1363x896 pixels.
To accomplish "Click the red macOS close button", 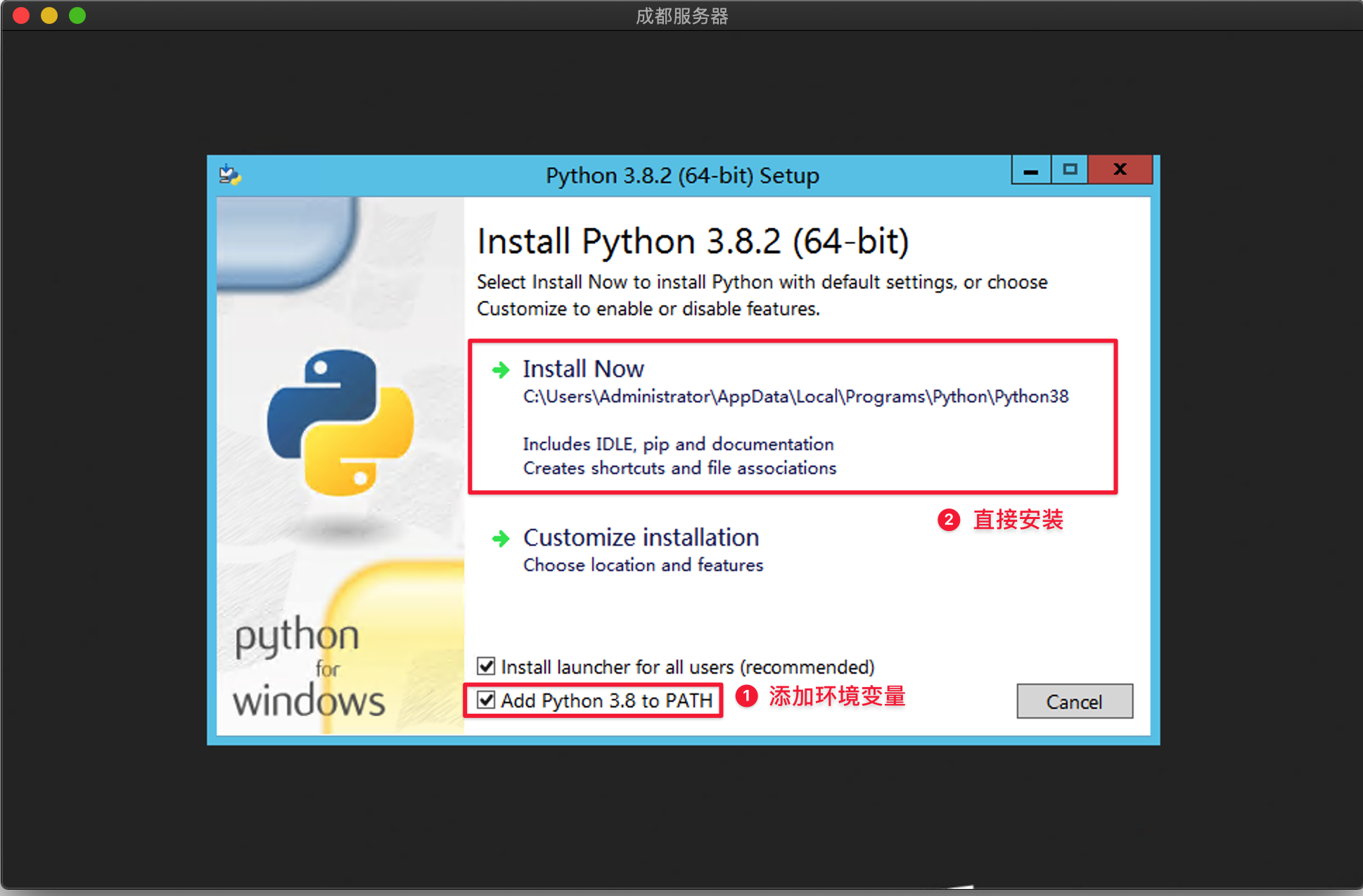I will point(21,15).
